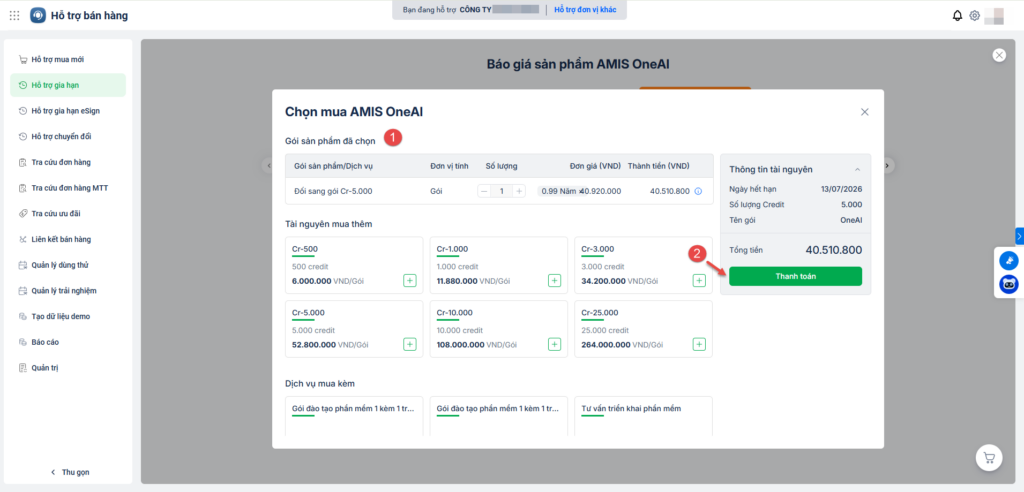The height and width of the screenshot is (492, 1024).
Task: Click Đổi sang gói Cr-5.000 row text
Action: (333, 191)
